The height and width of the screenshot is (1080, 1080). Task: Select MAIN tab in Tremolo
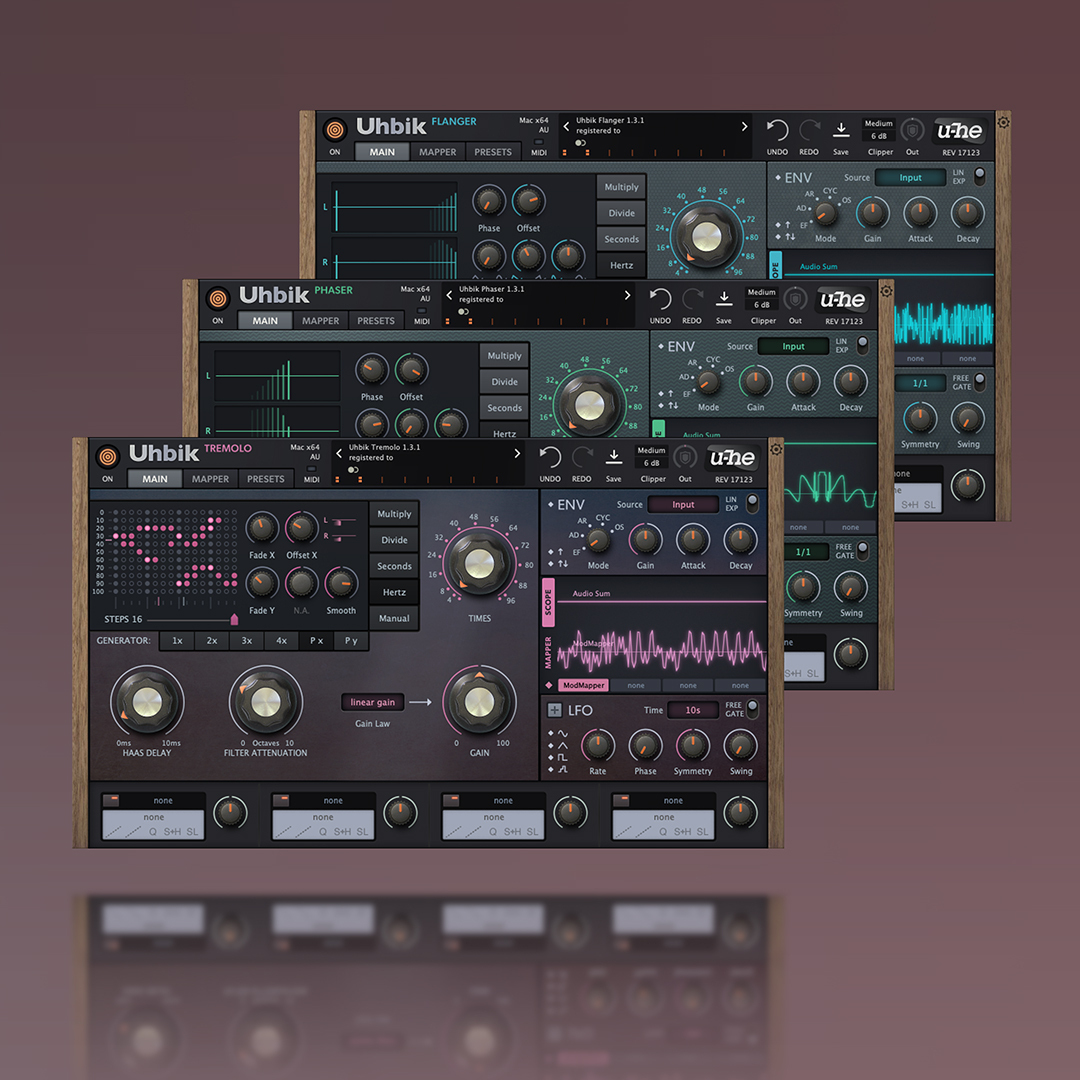[x=155, y=479]
